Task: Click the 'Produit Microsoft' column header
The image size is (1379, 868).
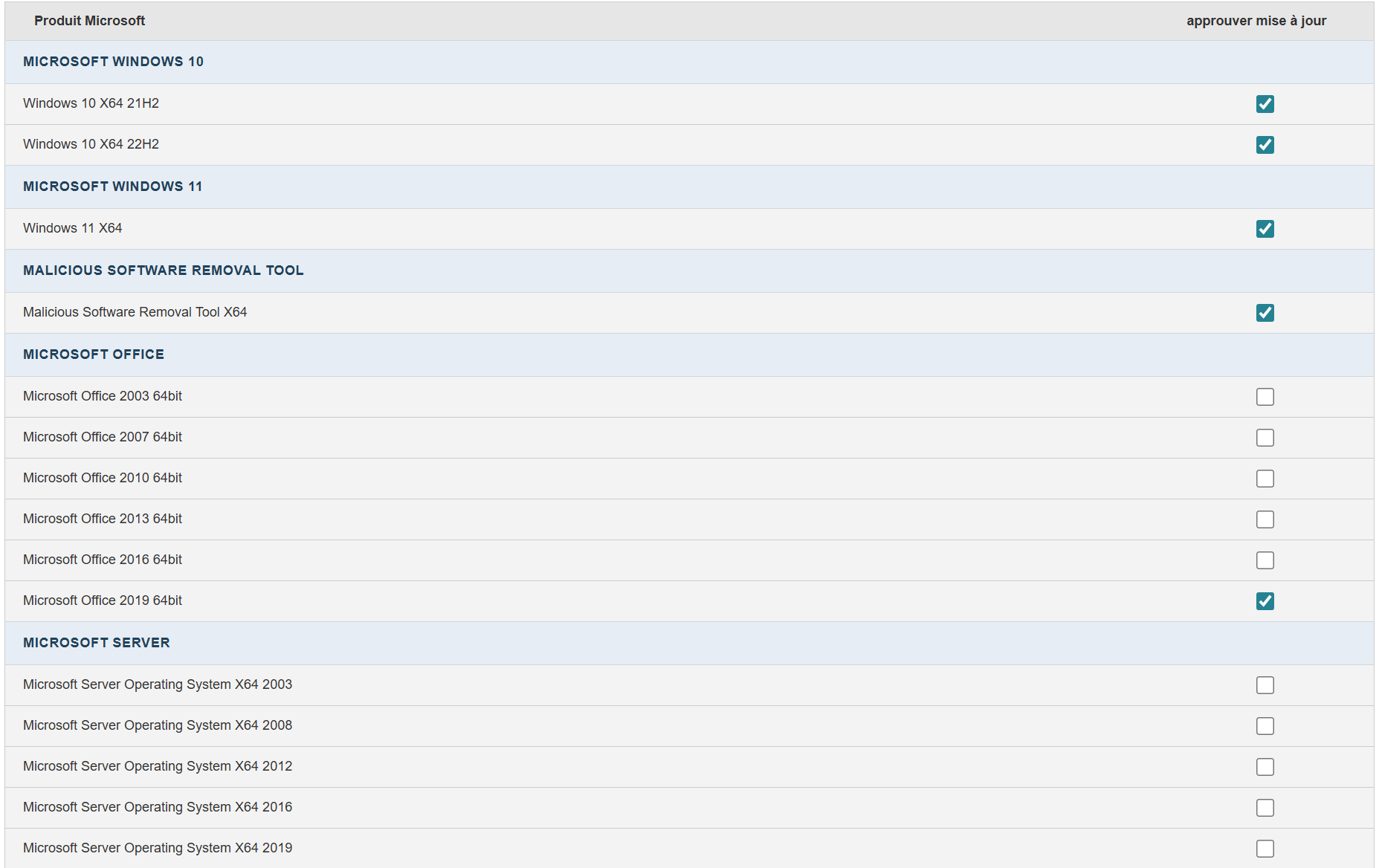Action: point(89,21)
